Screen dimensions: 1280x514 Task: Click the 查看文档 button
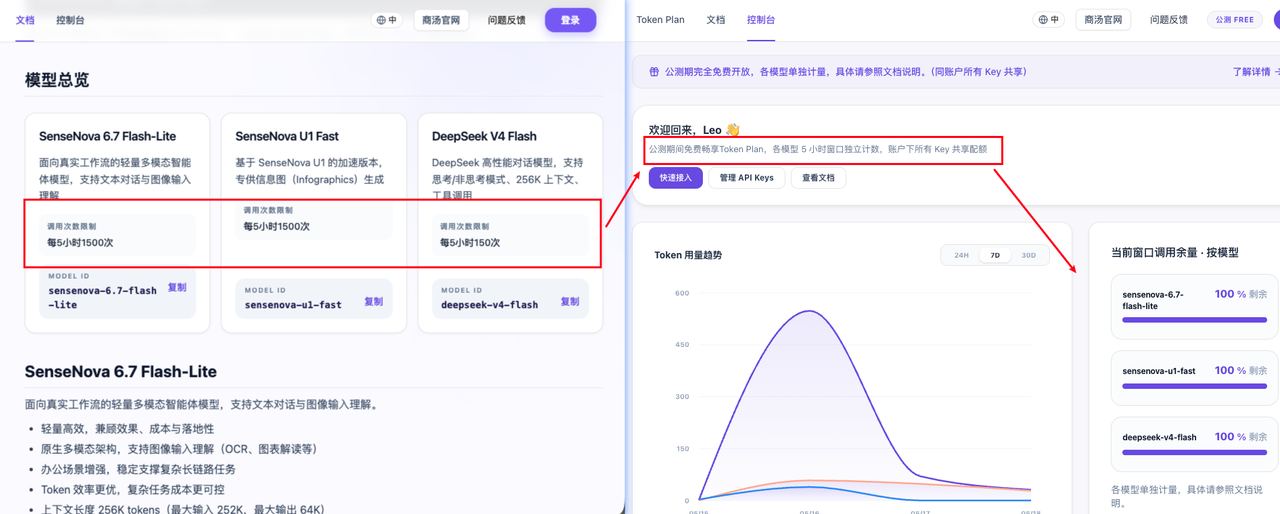pos(819,178)
